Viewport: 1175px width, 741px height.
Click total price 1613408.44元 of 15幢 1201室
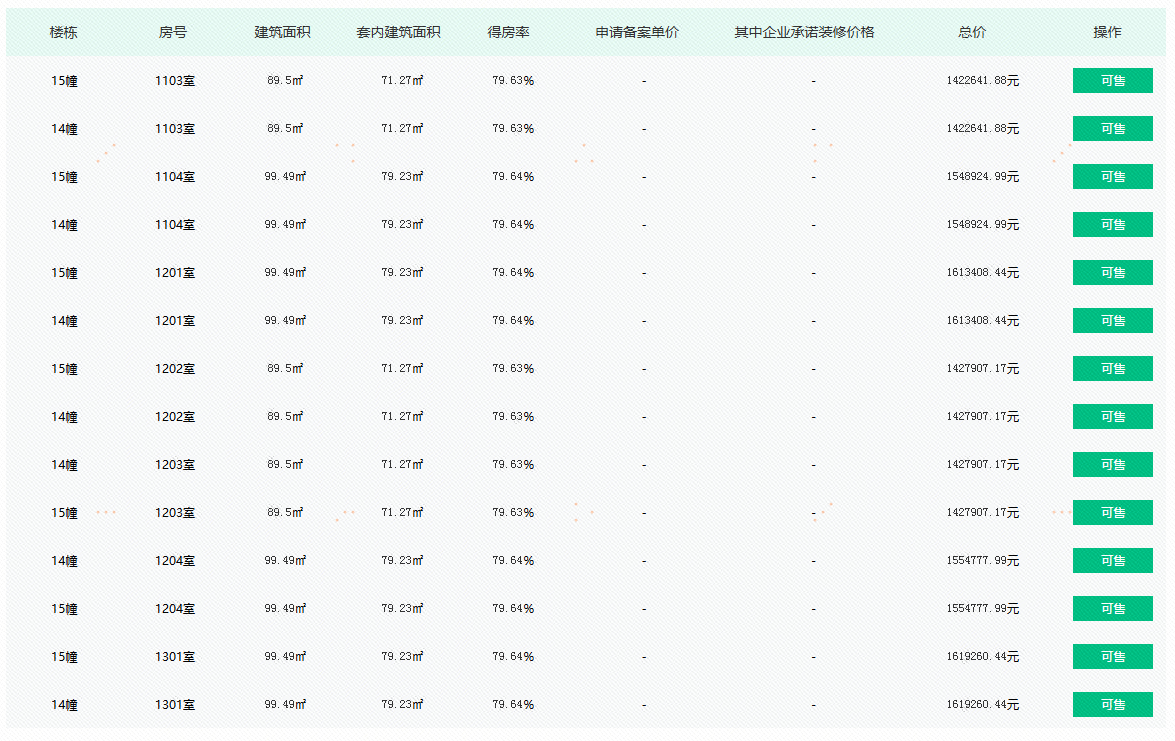[x=982, y=273]
